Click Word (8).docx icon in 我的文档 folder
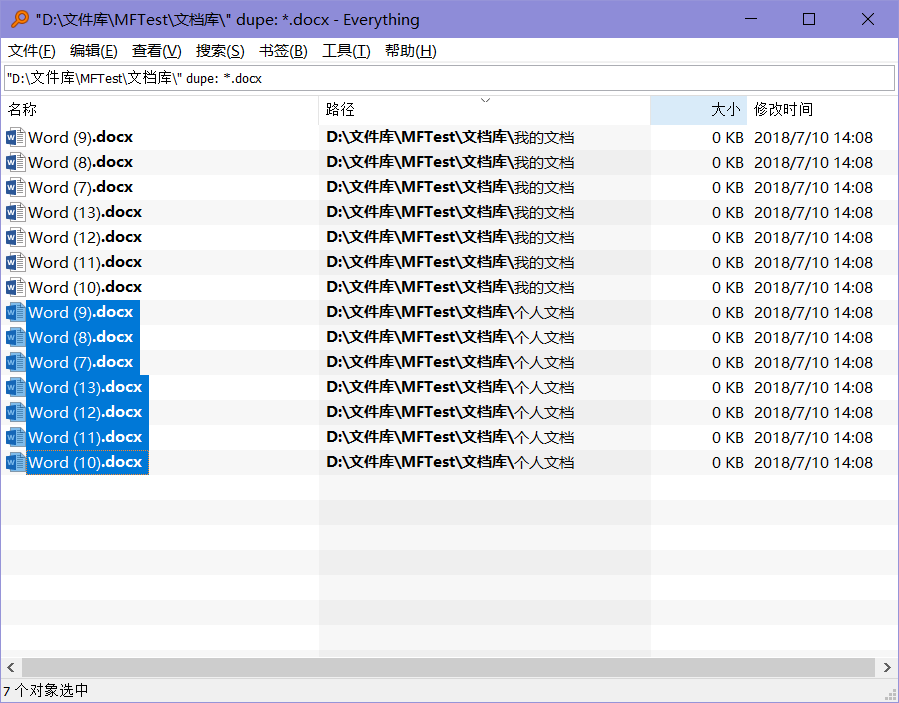 point(15,162)
